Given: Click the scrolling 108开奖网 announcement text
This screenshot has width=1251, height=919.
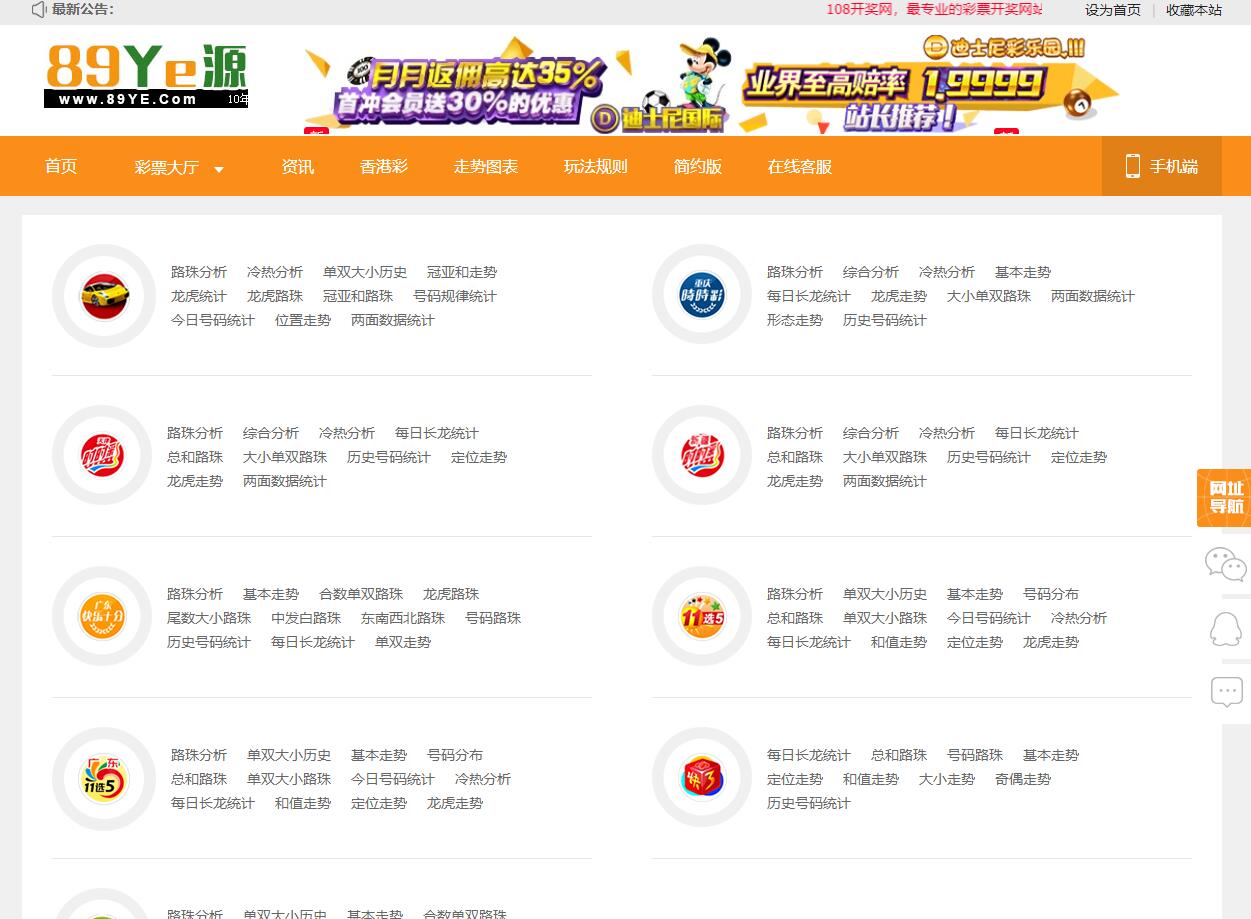Looking at the screenshot, I should coord(934,10).
